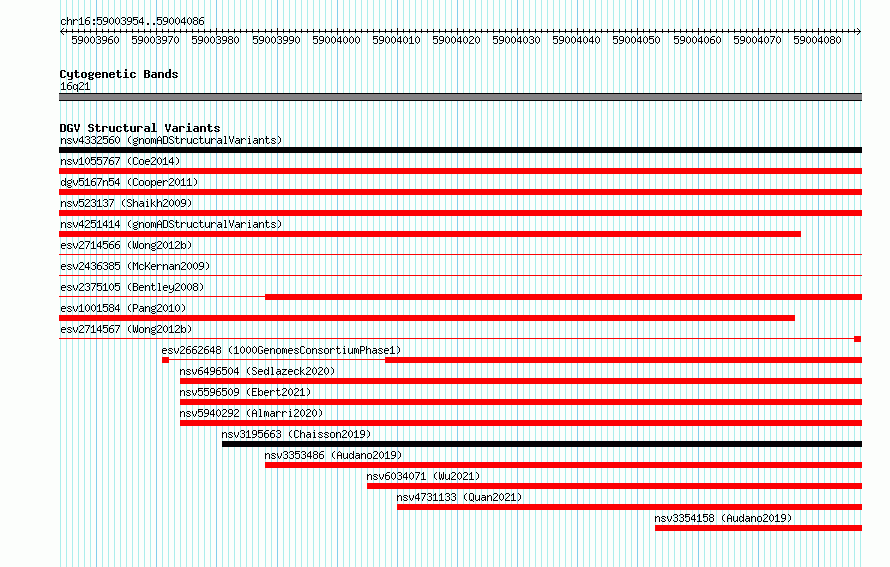Click ruler position 59004020
Image resolution: width=890 pixels, height=567 pixels.
tap(456, 40)
